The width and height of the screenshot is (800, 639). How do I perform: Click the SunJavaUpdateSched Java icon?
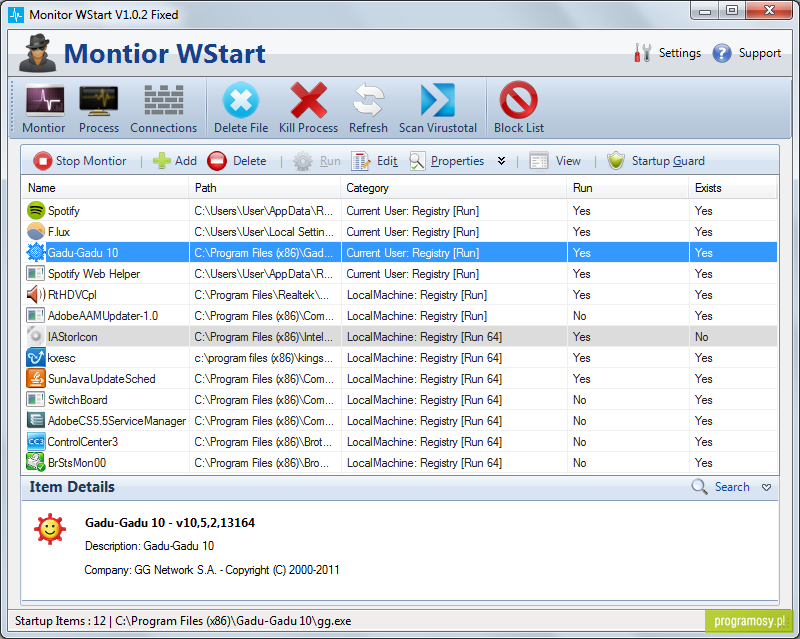click(x=36, y=378)
